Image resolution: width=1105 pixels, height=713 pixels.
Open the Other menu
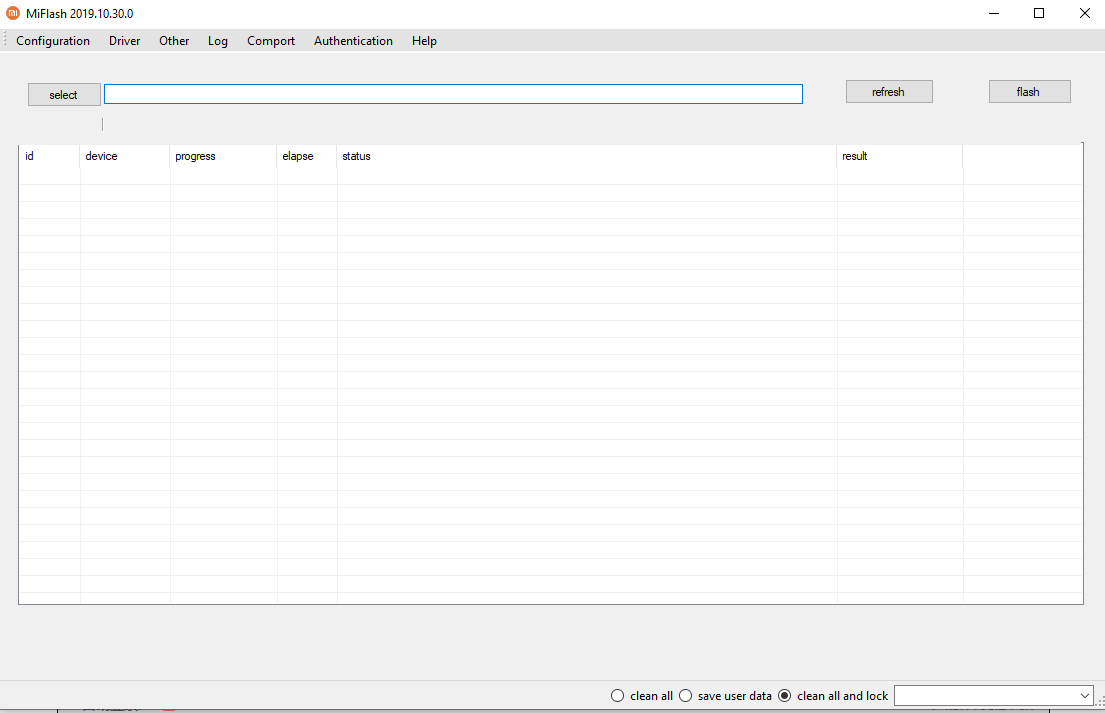click(174, 41)
